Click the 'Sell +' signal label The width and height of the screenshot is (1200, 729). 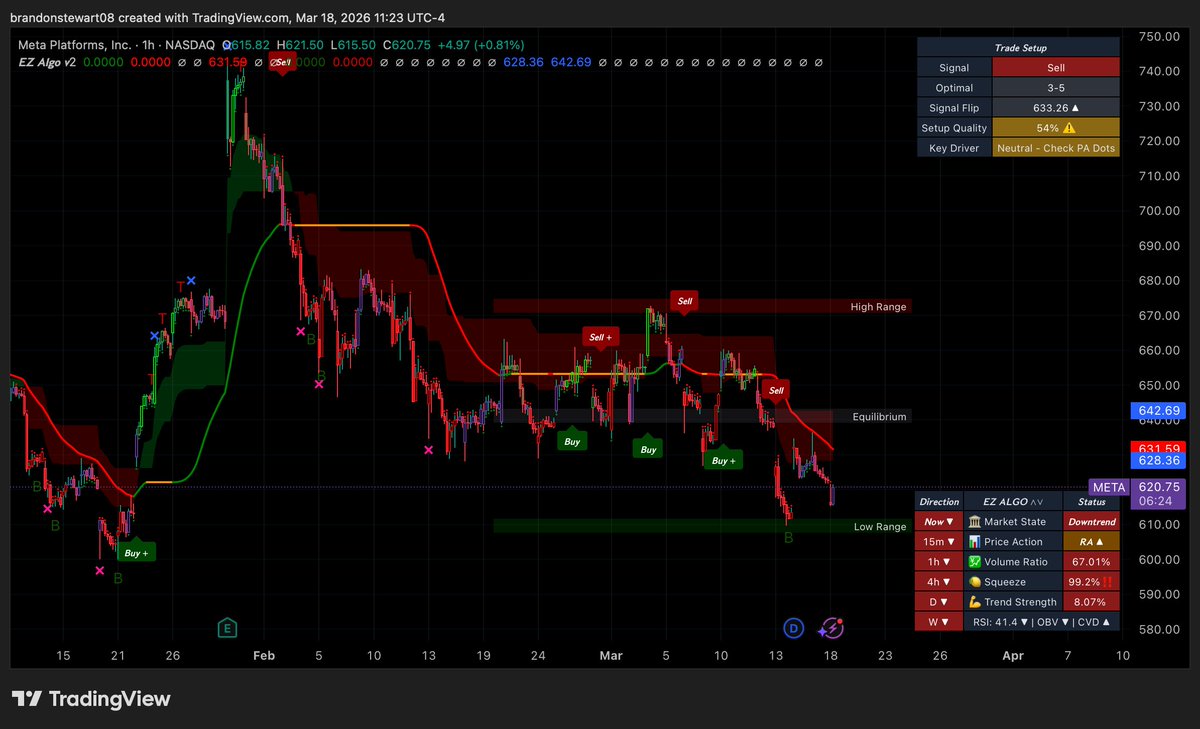tap(601, 338)
